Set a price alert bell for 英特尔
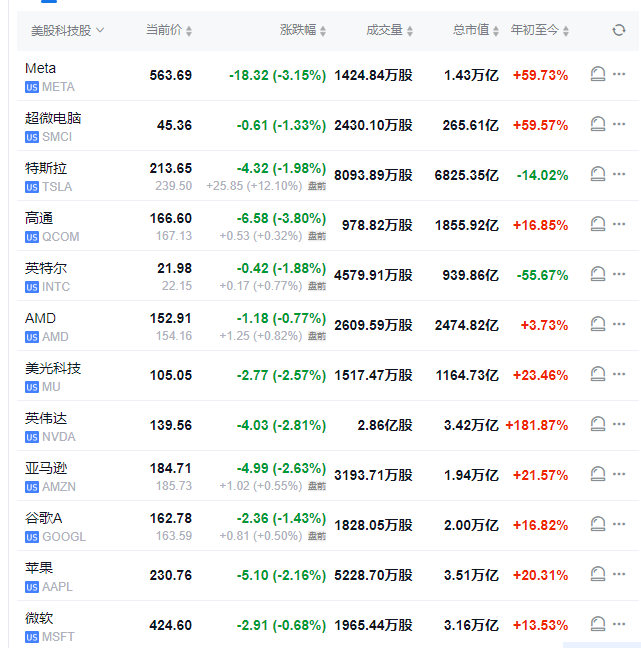 point(598,274)
